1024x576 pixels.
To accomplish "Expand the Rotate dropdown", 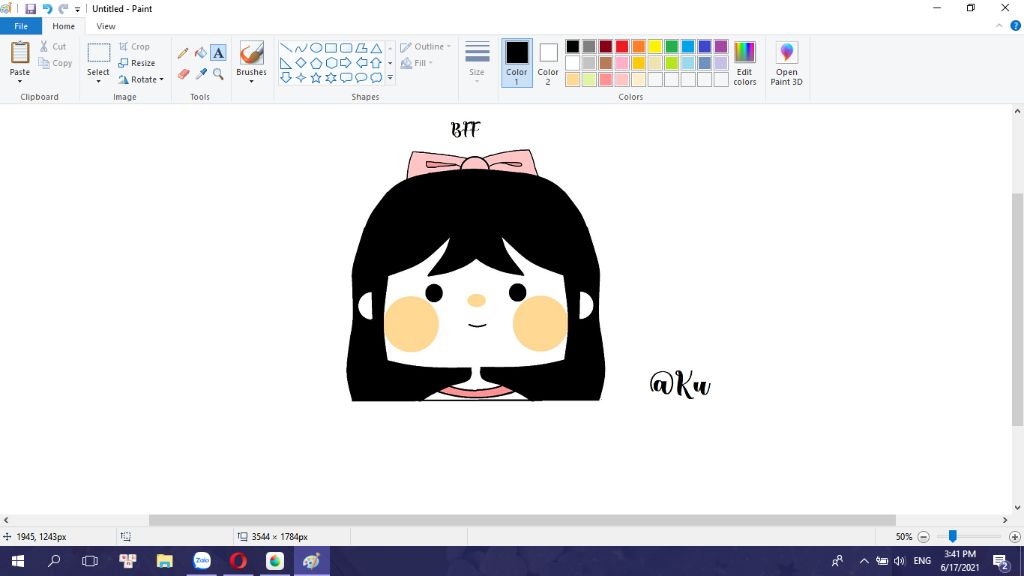I will click(161, 80).
